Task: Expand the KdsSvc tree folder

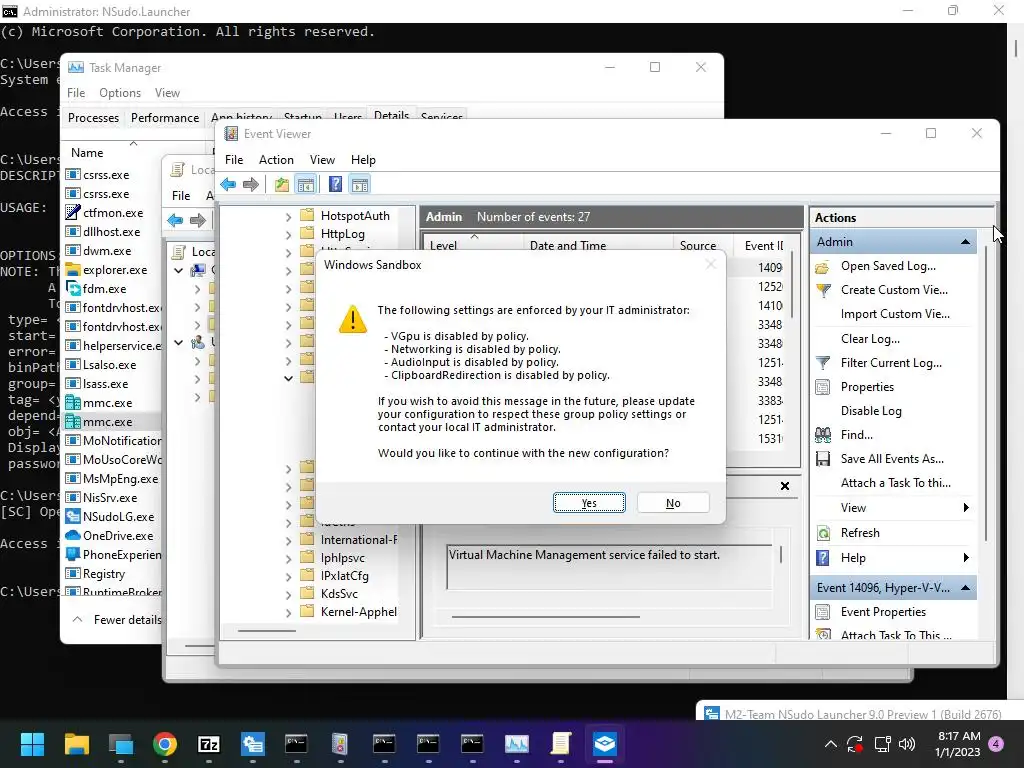Action: click(289, 594)
